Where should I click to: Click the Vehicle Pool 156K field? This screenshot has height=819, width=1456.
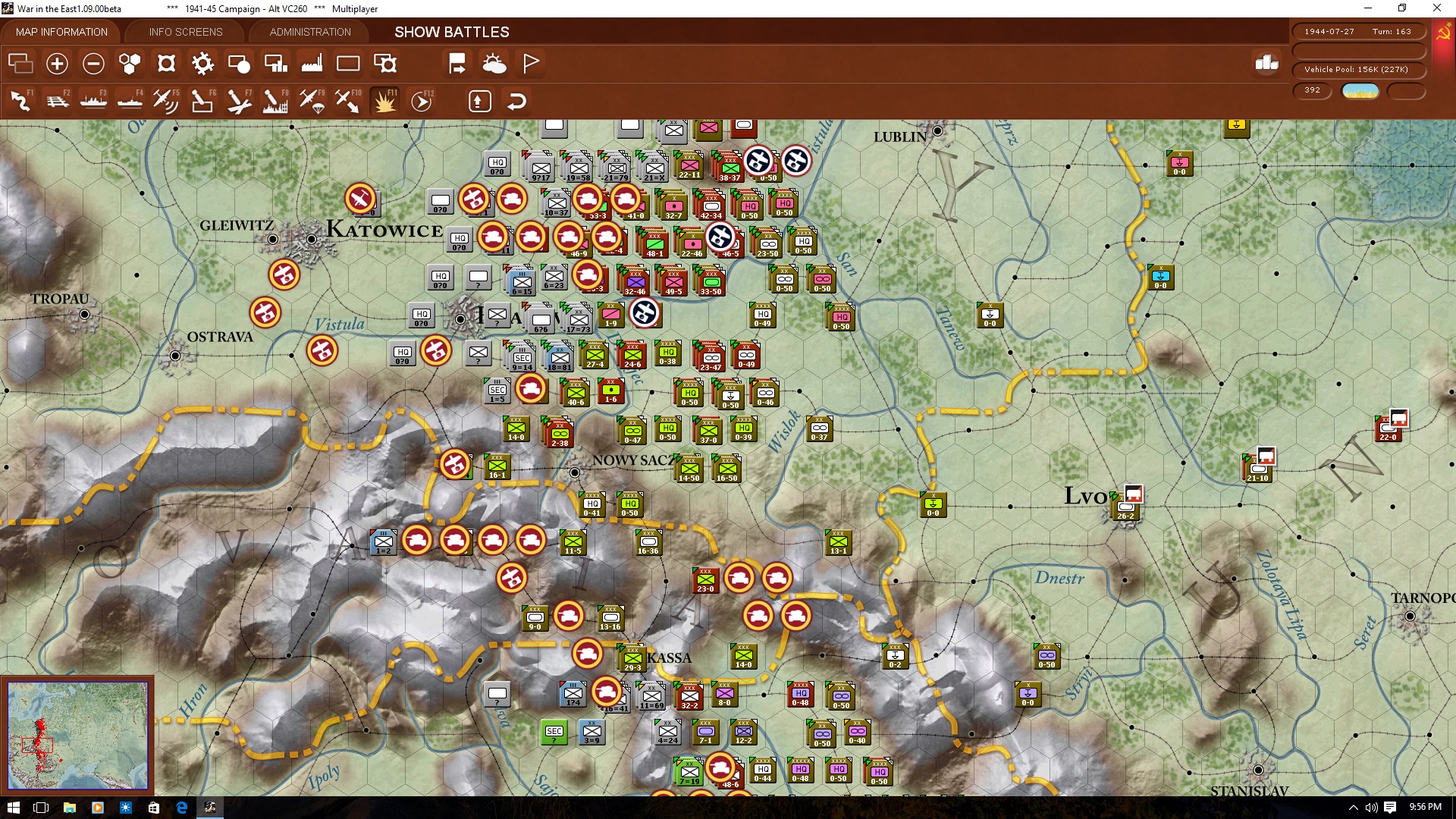coord(1357,70)
